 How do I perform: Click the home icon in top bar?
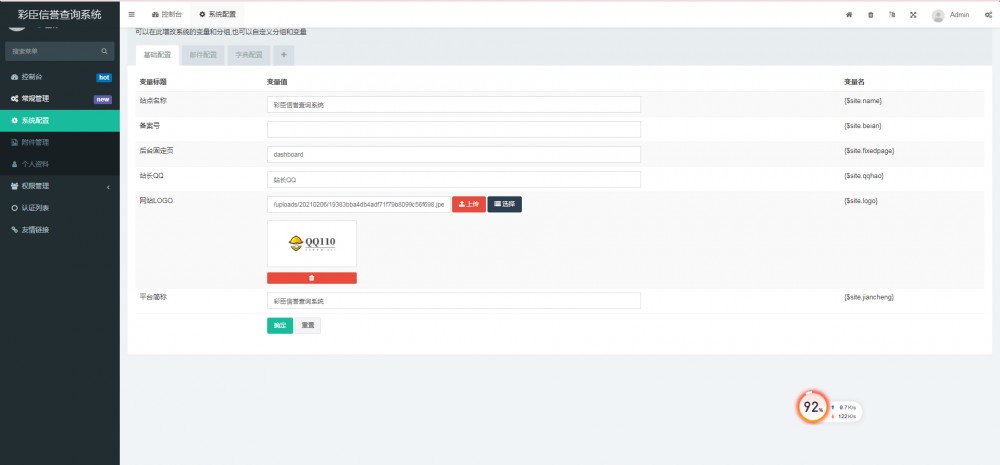[849, 15]
